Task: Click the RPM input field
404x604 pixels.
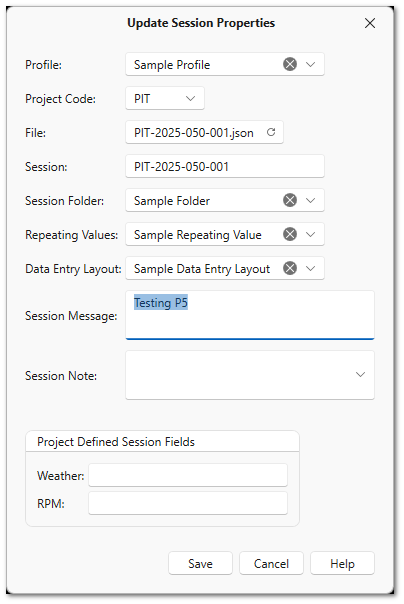Action: tap(188, 503)
